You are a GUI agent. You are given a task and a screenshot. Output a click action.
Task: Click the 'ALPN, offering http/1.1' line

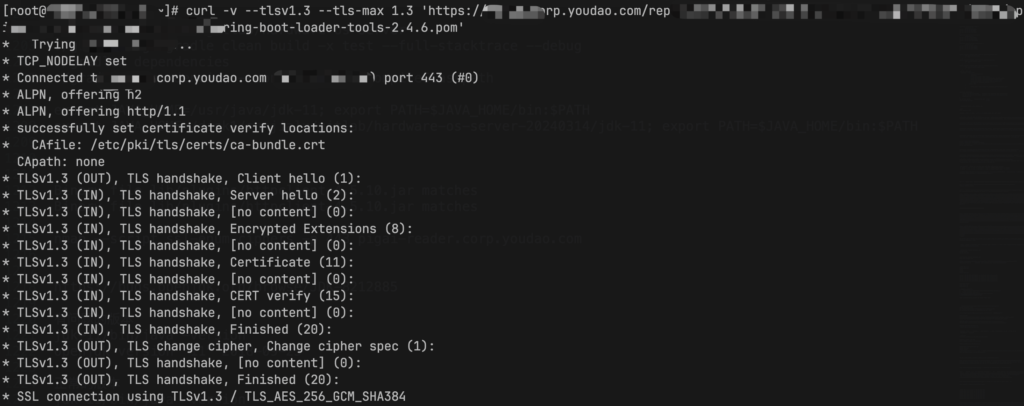pyautogui.click(x=94, y=112)
